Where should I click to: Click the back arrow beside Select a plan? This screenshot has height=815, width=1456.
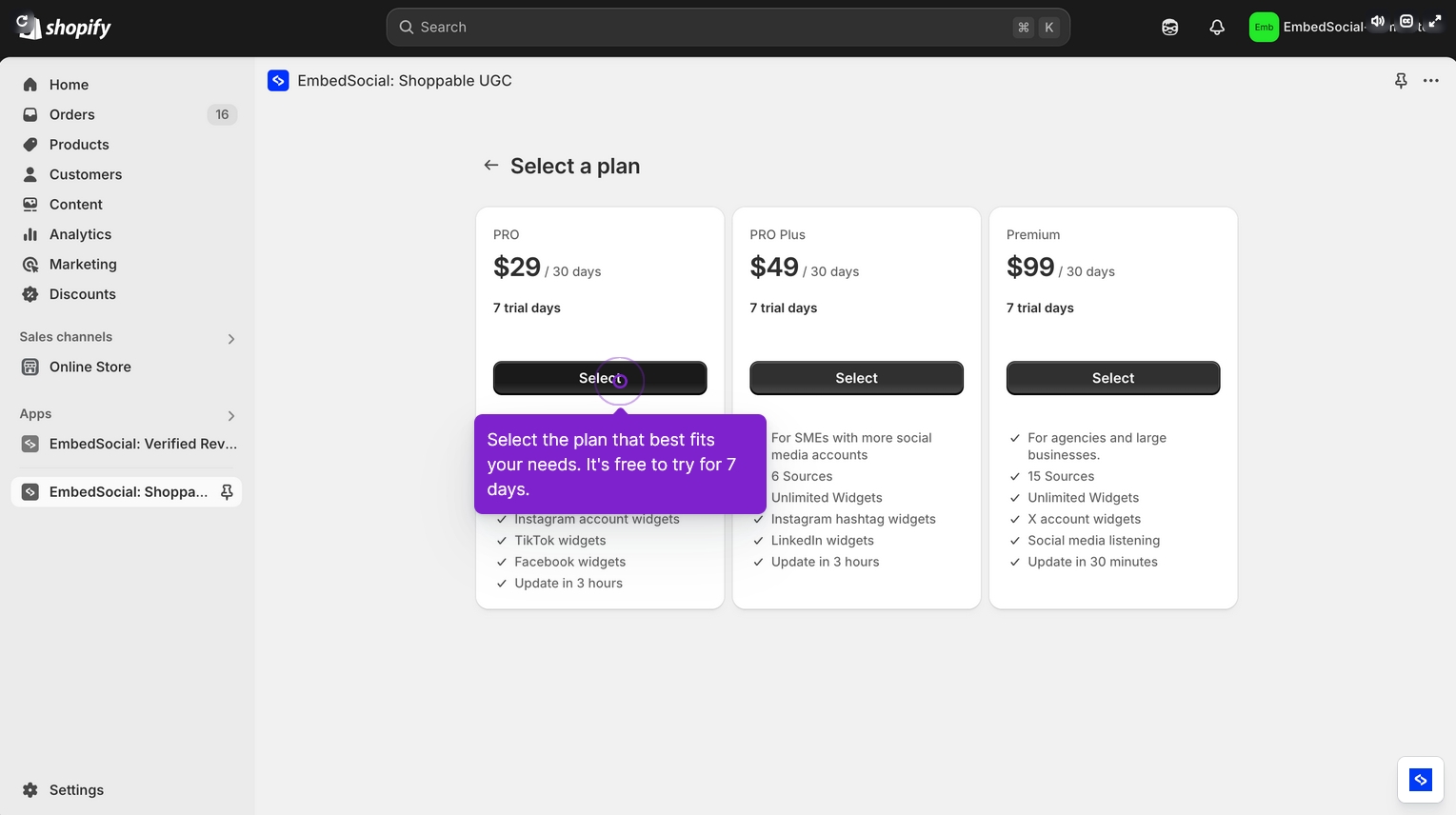pos(490,165)
